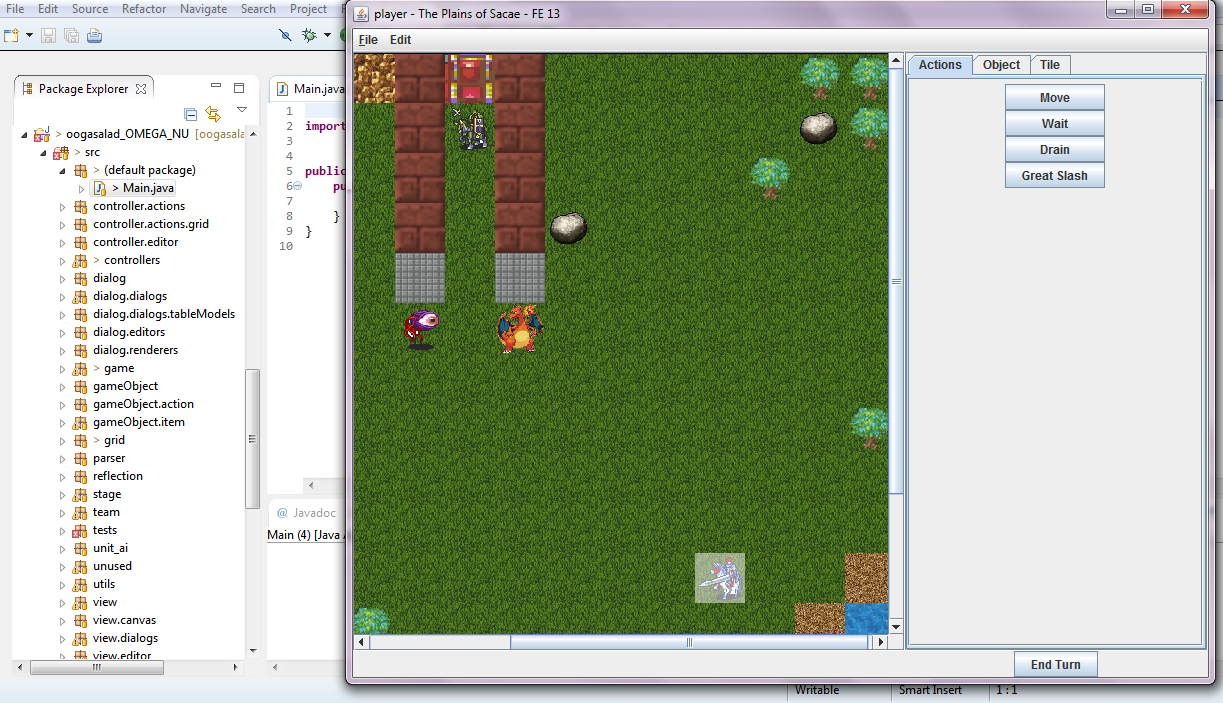The height and width of the screenshot is (703, 1223).
Task: Open the Edit menu in game window
Action: (400, 40)
